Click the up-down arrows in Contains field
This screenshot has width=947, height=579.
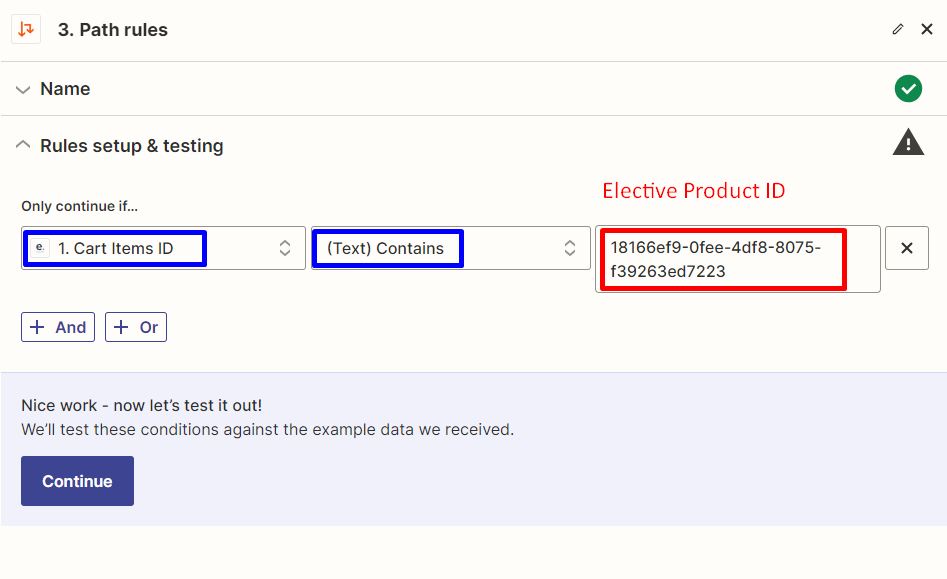(x=570, y=248)
